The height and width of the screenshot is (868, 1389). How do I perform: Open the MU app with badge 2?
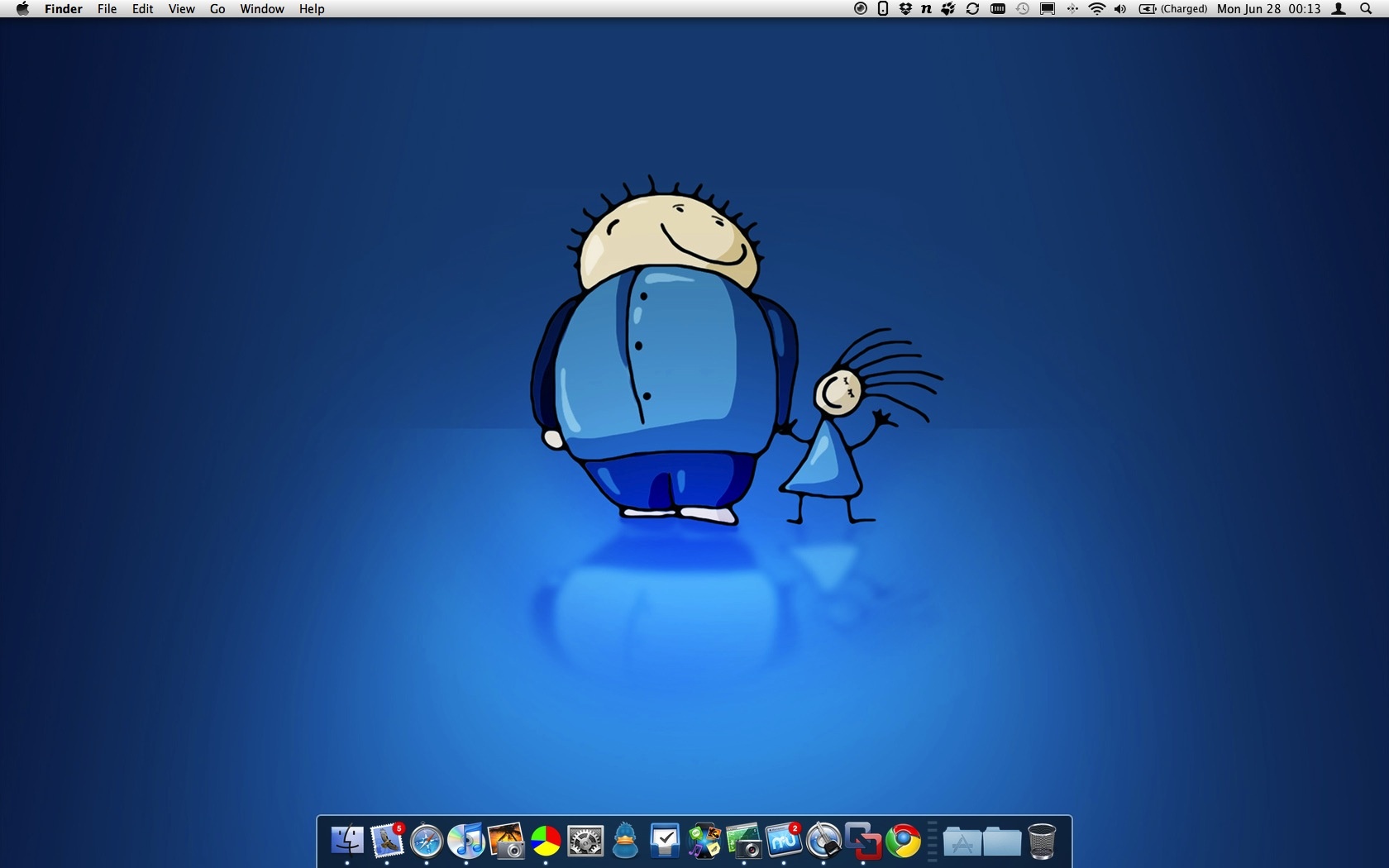coord(784,841)
